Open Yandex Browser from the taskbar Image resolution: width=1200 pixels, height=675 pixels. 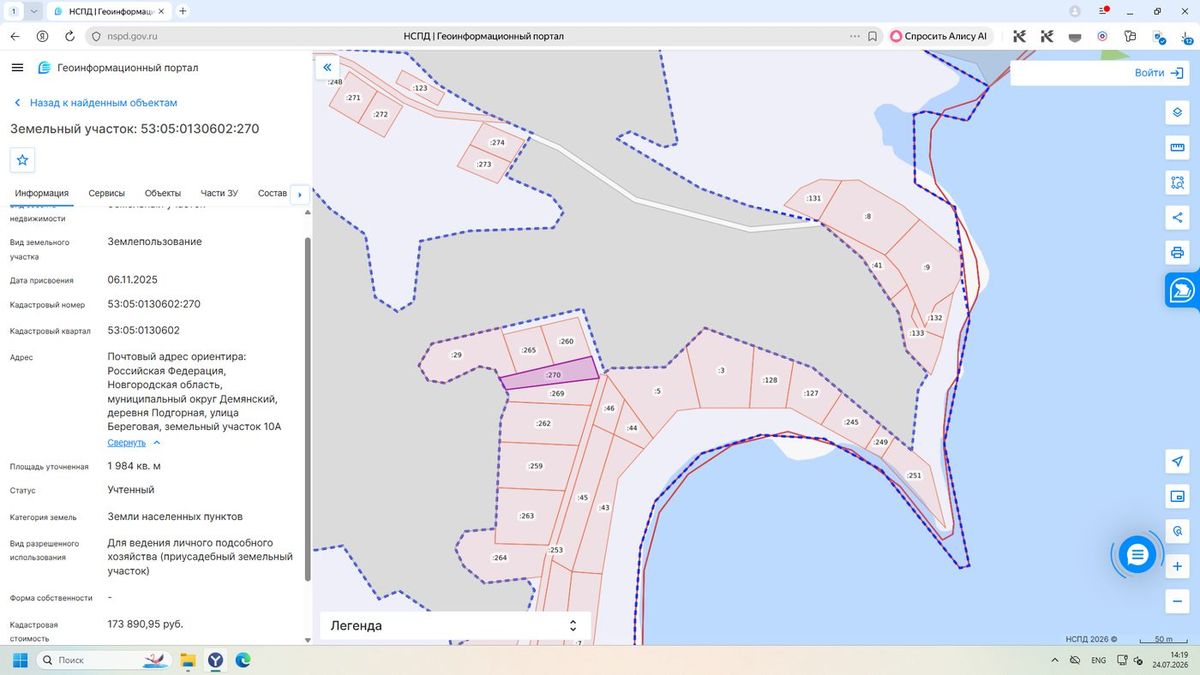coord(215,660)
